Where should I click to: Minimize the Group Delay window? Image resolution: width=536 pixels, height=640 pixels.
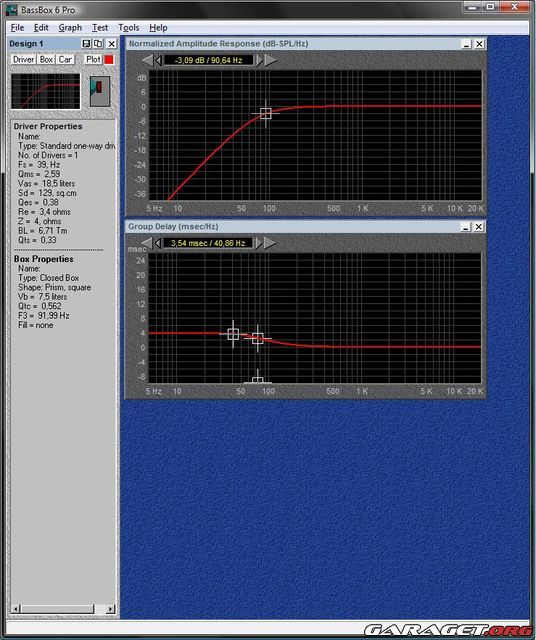click(466, 227)
